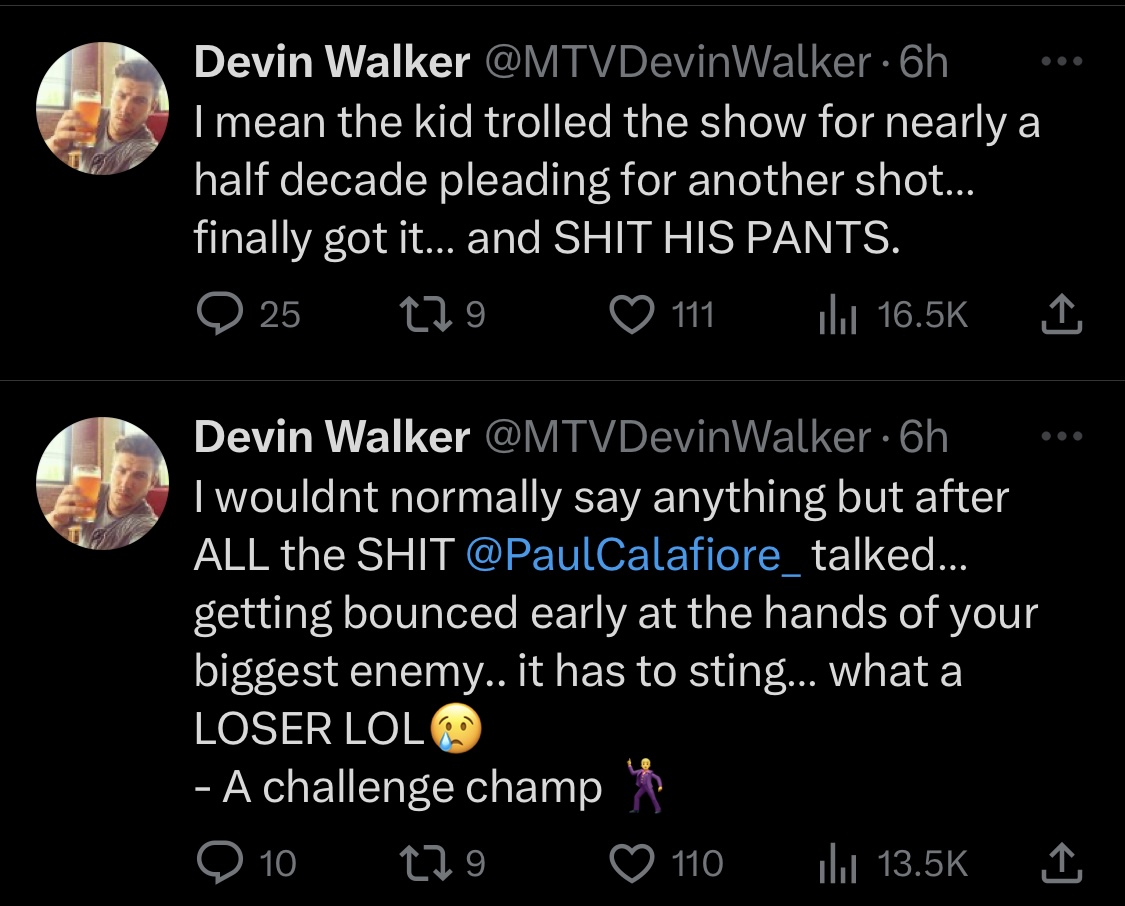Screen dimensions: 1125x906
Task: Click @MTVDevinWalker handle on second tweet
Action: coord(678,437)
